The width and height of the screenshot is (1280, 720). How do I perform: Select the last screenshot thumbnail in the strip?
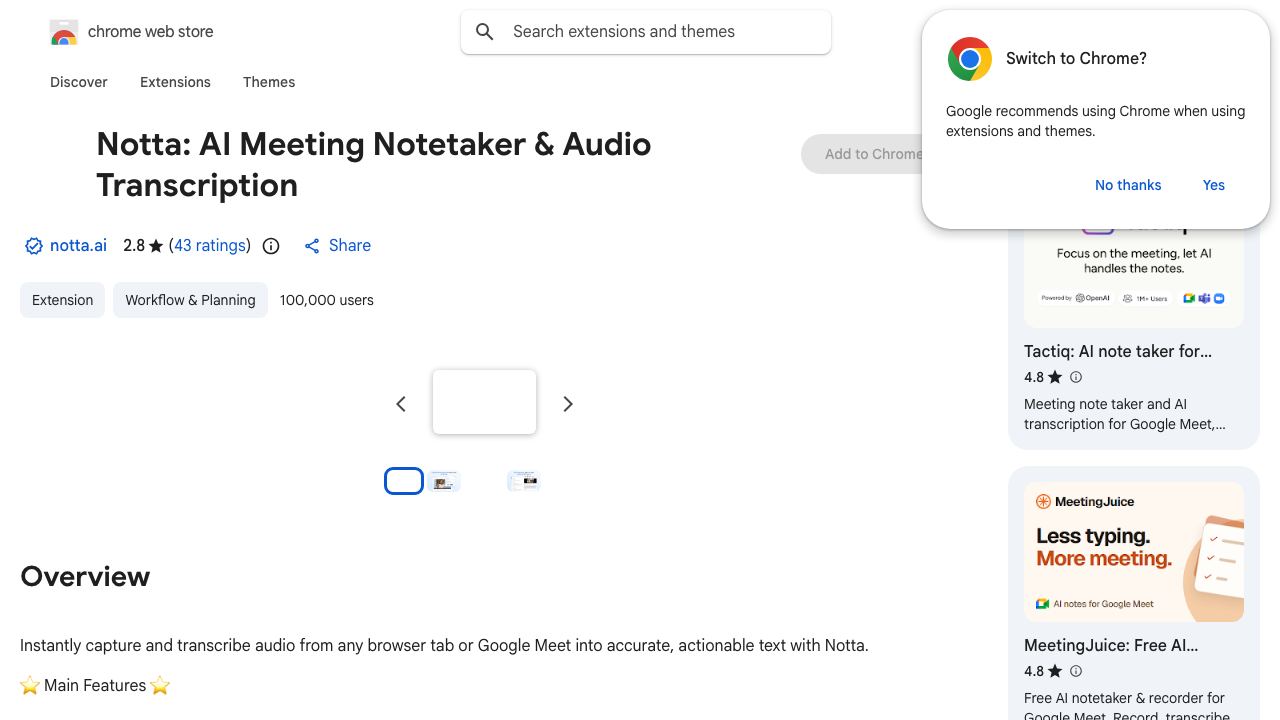tap(524, 481)
